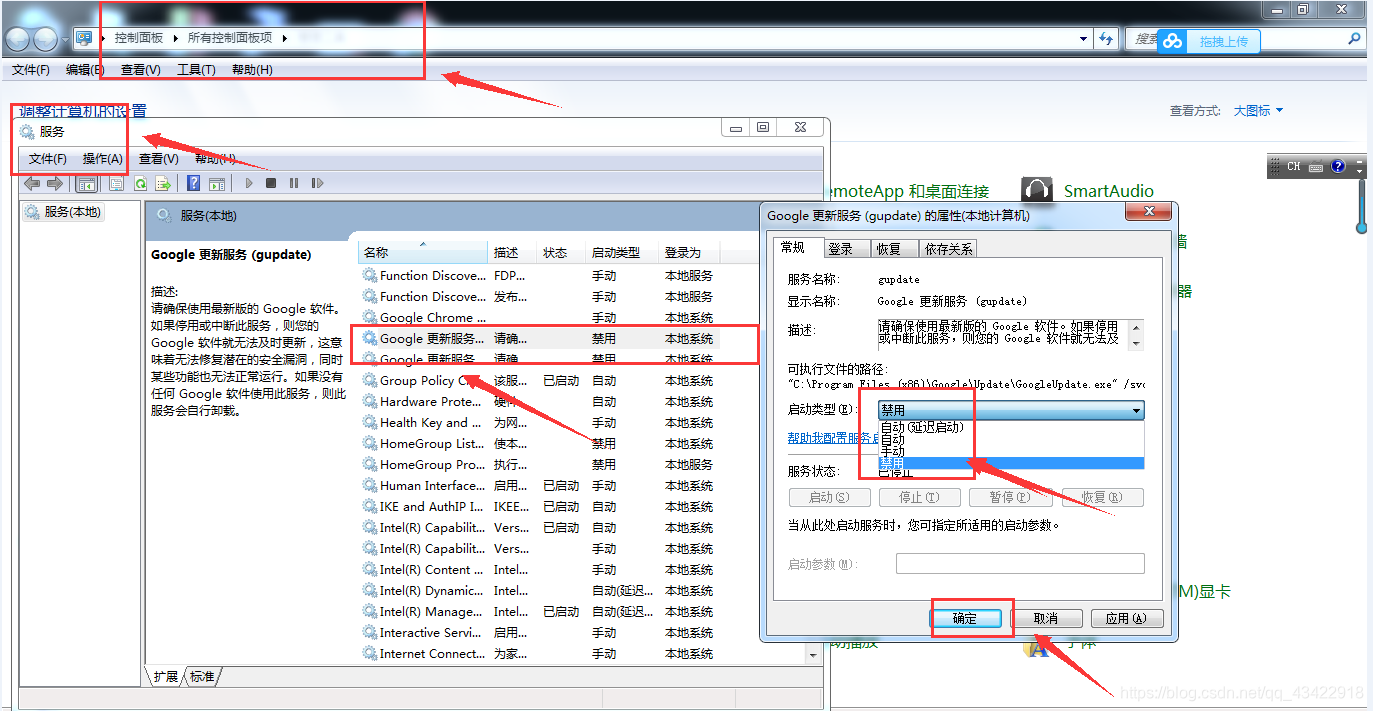This screenshot has height=711, width=1373.
Task: Click the CH language indicator on language bar
Action: [x=1294, y=167]
